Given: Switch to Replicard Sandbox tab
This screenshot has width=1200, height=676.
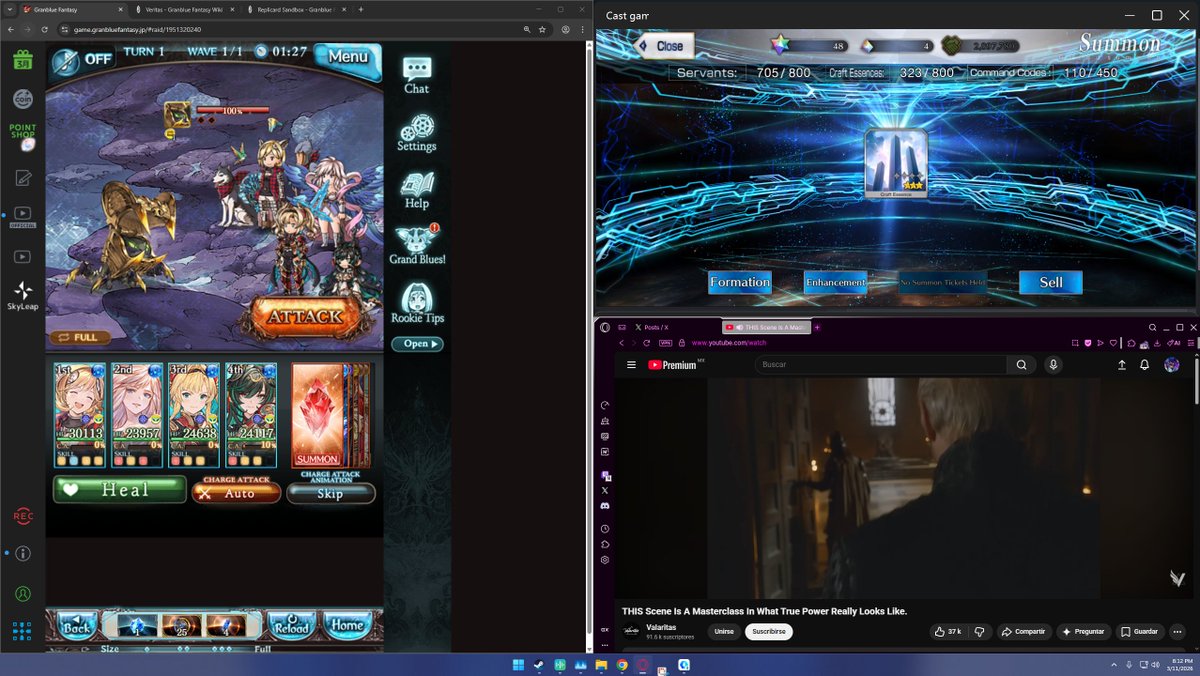Looking at the screenshot, I should [x=296, y=9].
